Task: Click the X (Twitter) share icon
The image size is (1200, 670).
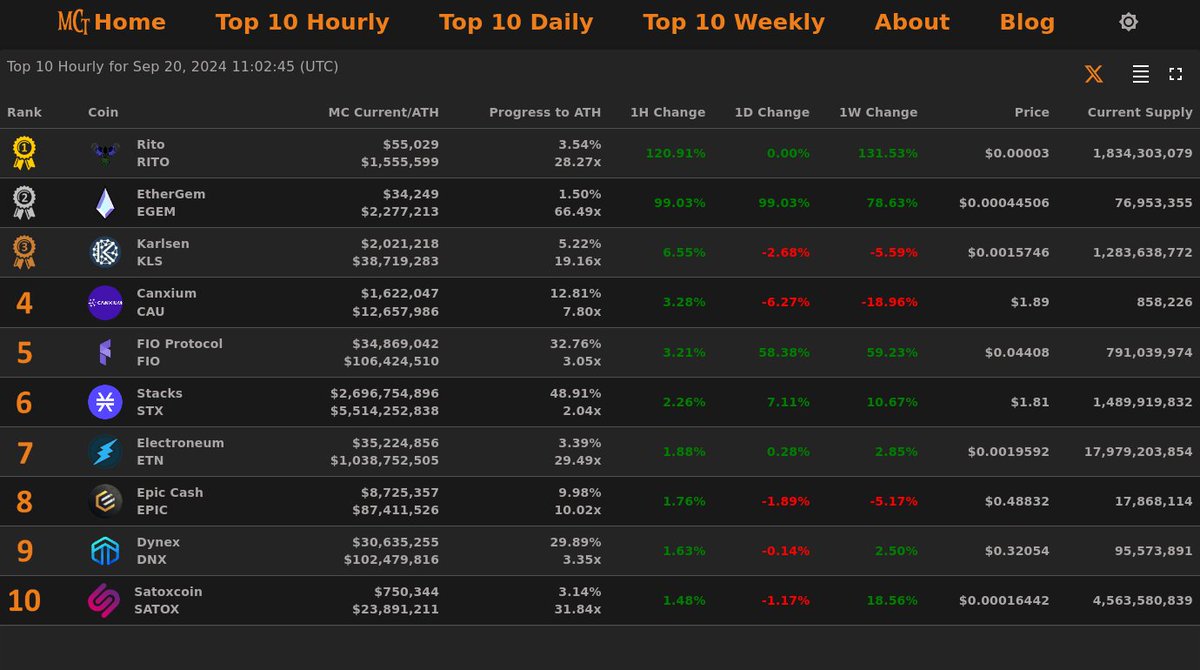Action: pos(1094,74)
